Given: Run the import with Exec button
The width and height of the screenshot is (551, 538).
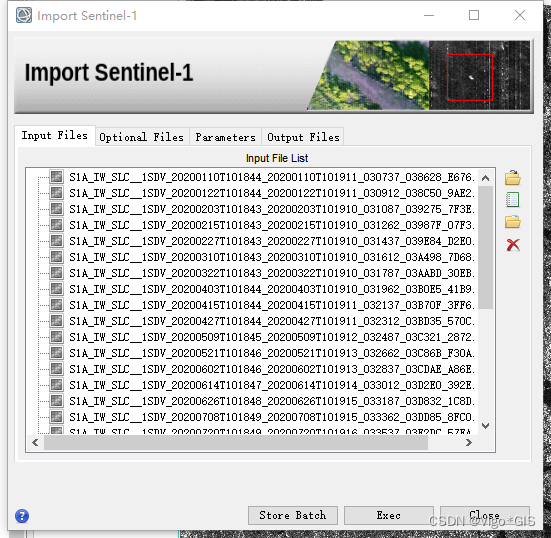Looking at the screenshot, I should pos(389,516).
